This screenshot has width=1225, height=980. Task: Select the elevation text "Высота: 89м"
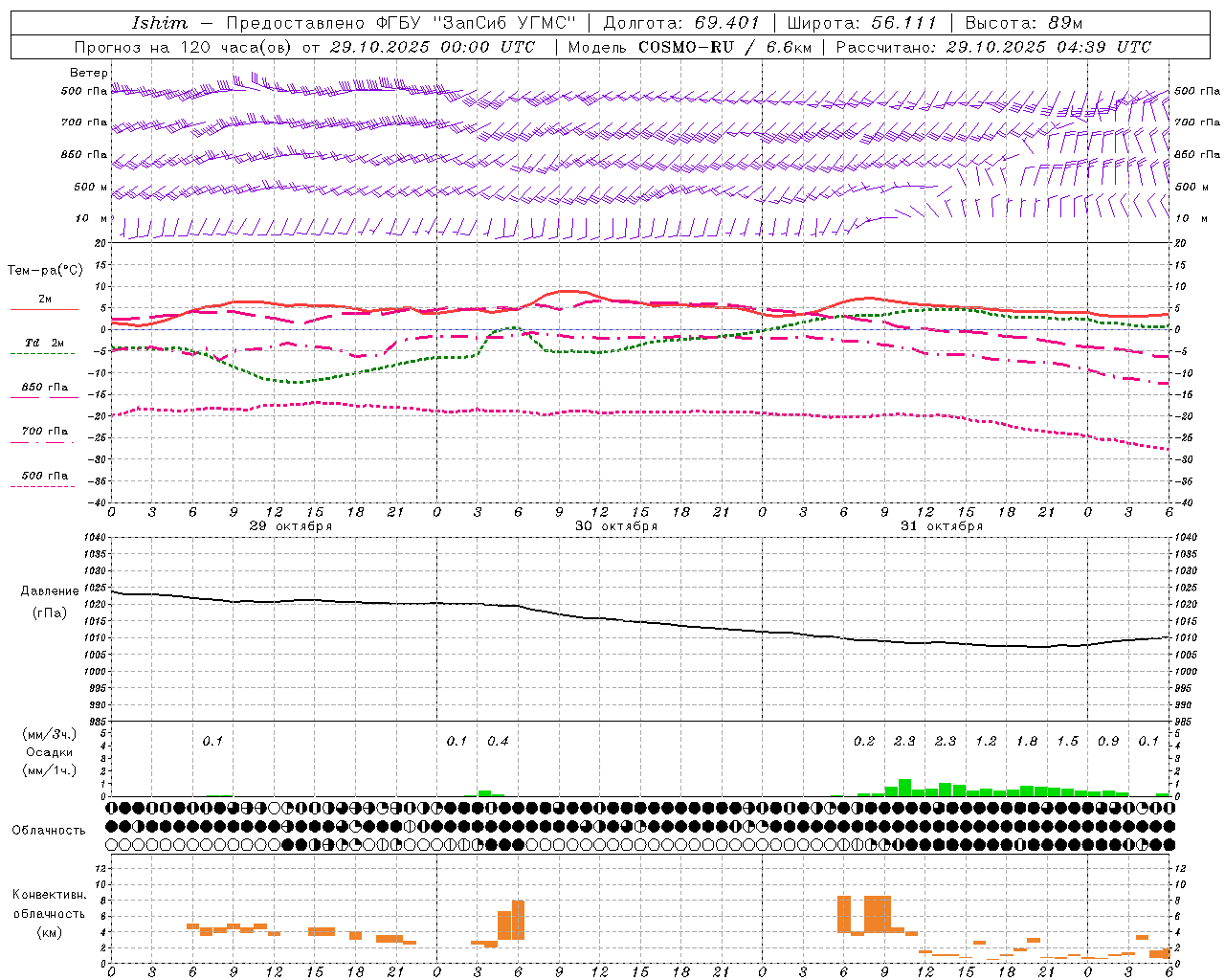[1024, 23]
